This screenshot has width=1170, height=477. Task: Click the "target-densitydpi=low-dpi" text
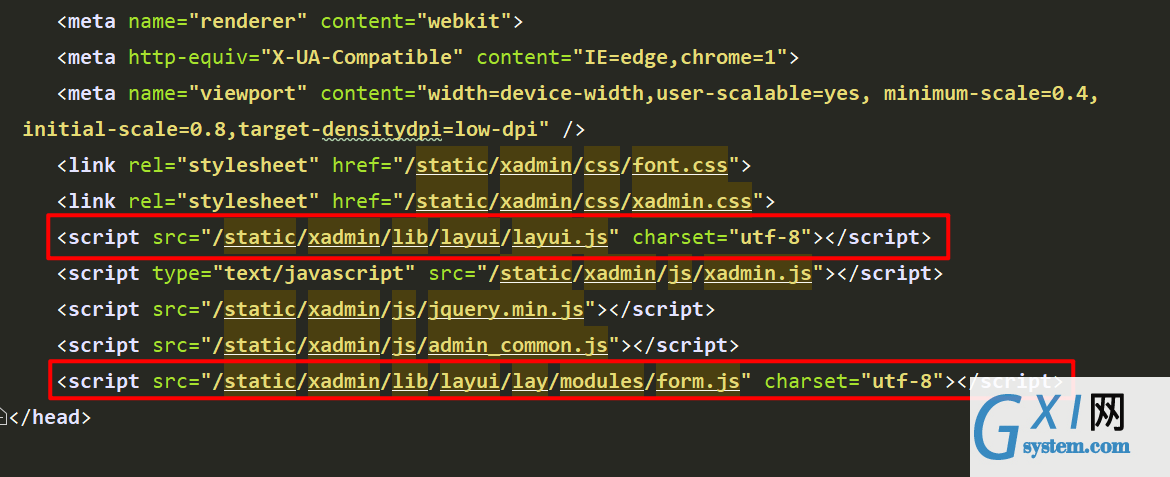point(387,129)
